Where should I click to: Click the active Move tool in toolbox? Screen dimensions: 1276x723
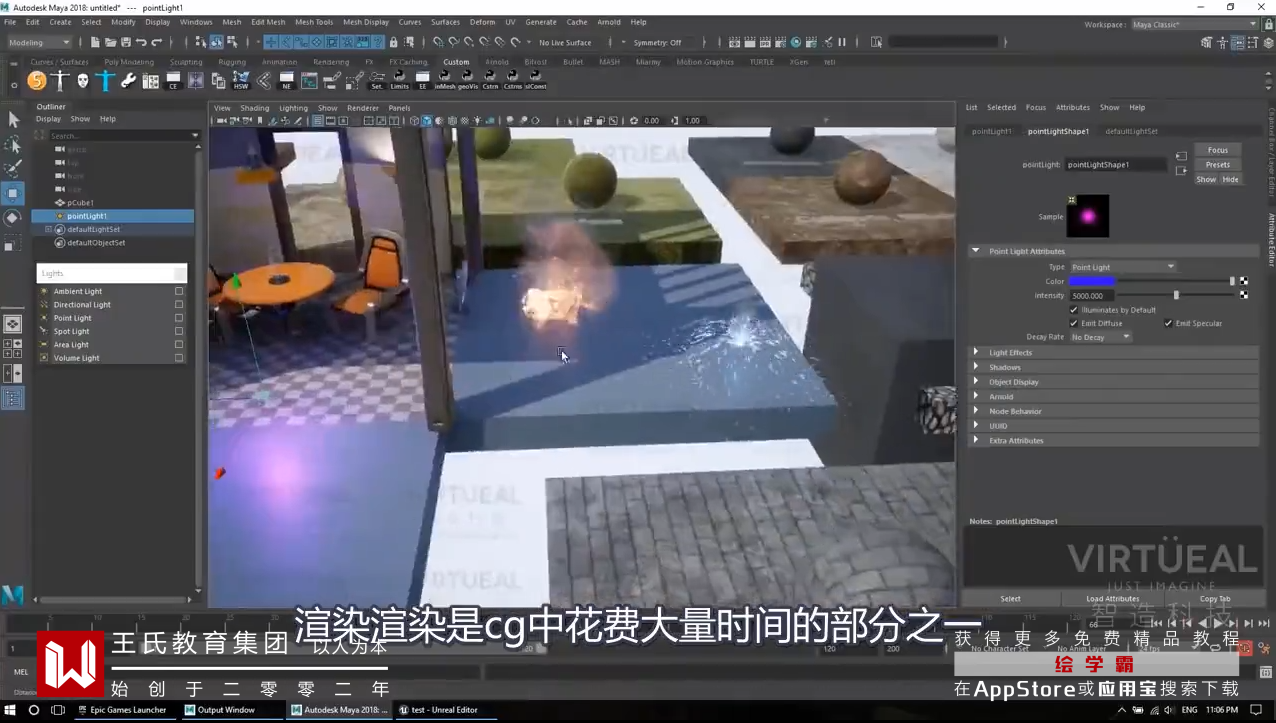point(13,193)
